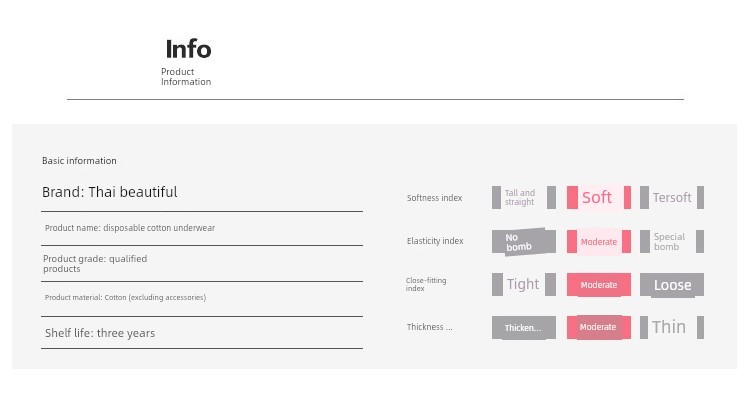Pick the No bomb elasticity option
750x395 pixels.
click(524, 242)
